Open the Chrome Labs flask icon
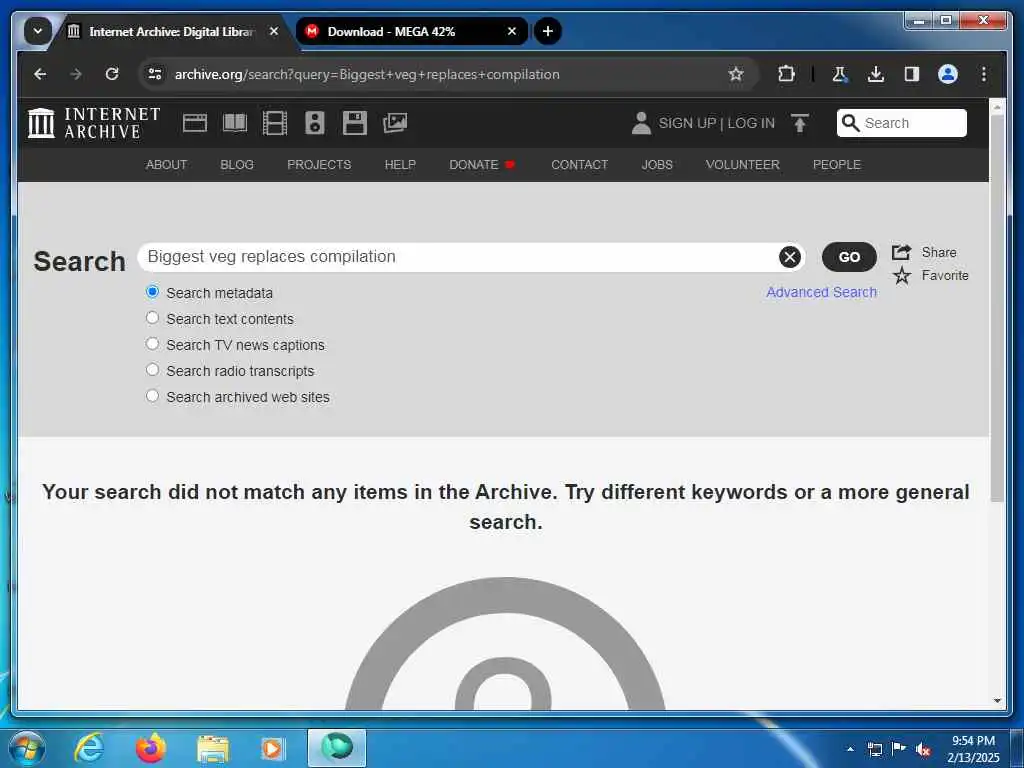Image resolution: width=1024 pixels, height=768 pixels. point(840,74)
